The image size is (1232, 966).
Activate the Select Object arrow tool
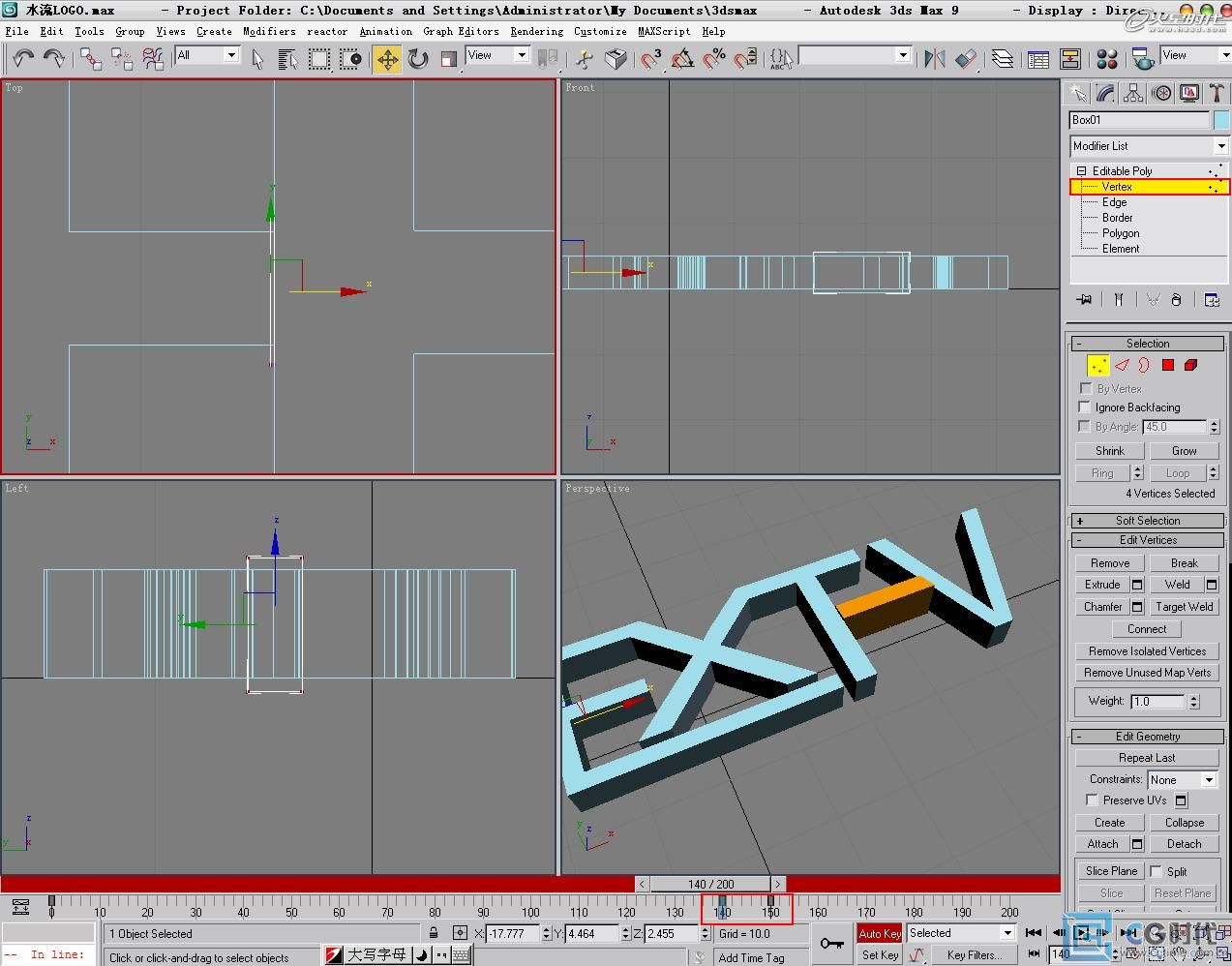pyautogui.click(x=257, y=59)
